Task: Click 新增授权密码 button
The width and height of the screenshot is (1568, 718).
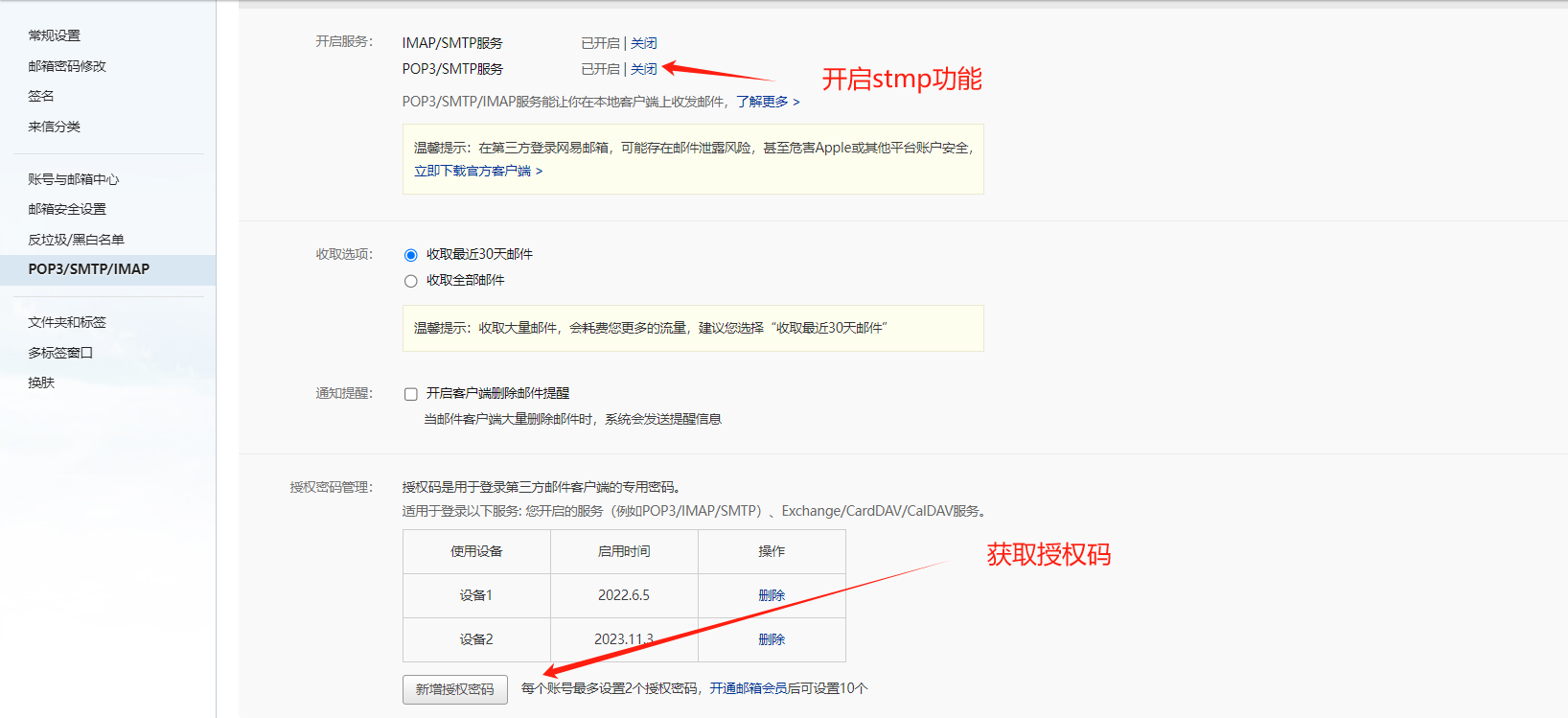Action: (x=455, y=689)
